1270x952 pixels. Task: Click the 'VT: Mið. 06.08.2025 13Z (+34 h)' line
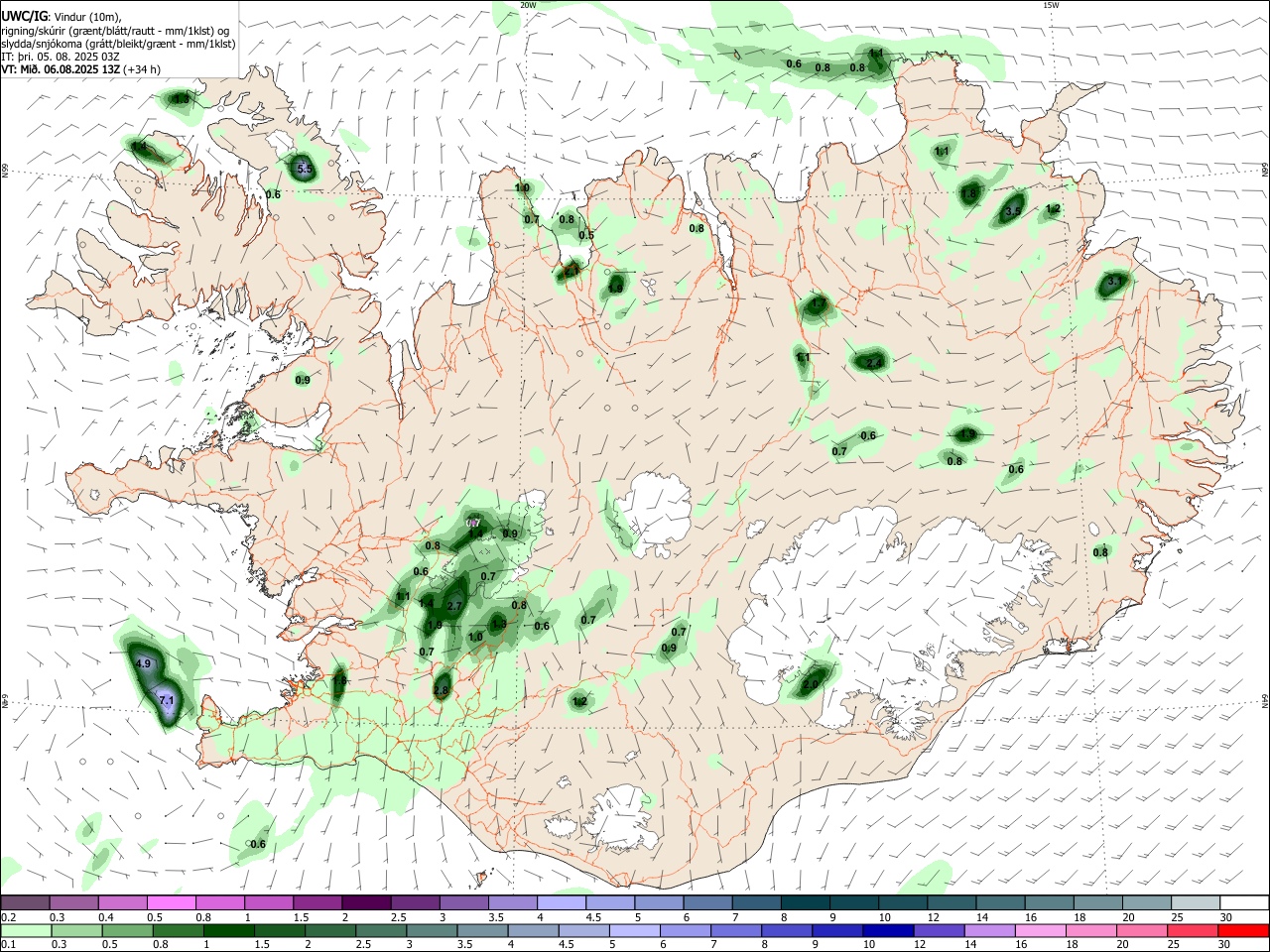click(81, 69)
